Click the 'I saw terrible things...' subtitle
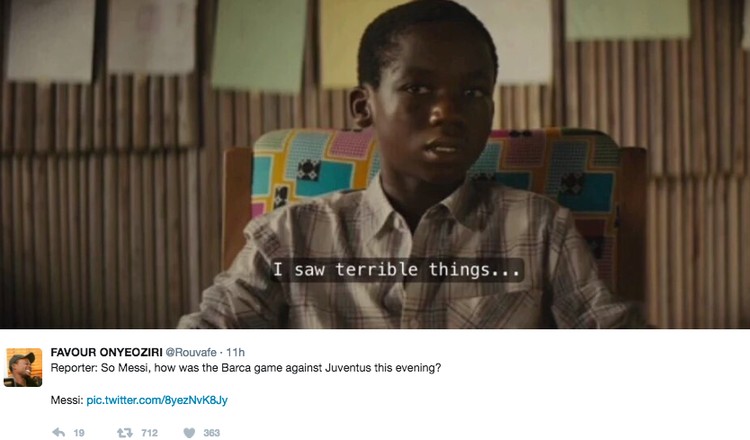 coord(396,270)
